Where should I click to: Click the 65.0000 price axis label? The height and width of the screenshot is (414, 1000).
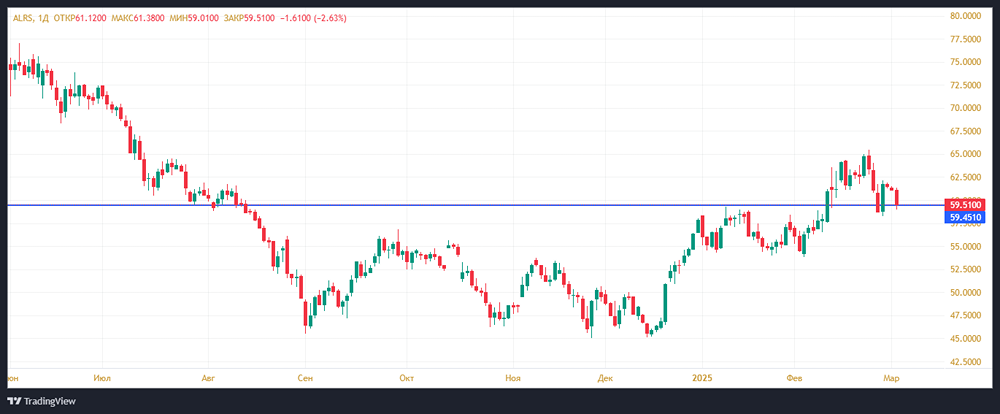coord(965,154)
